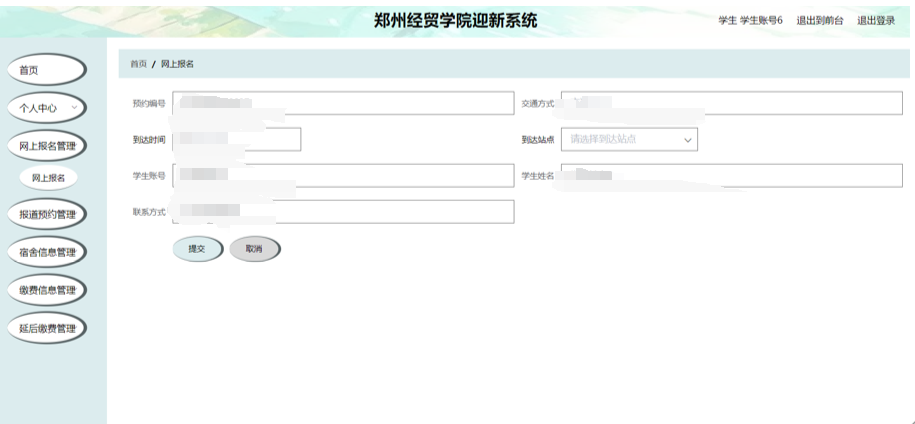Click the 取消 button
The width and height of the screenshot is (915, 424).
pyautogui.click(x=254, y=249)
